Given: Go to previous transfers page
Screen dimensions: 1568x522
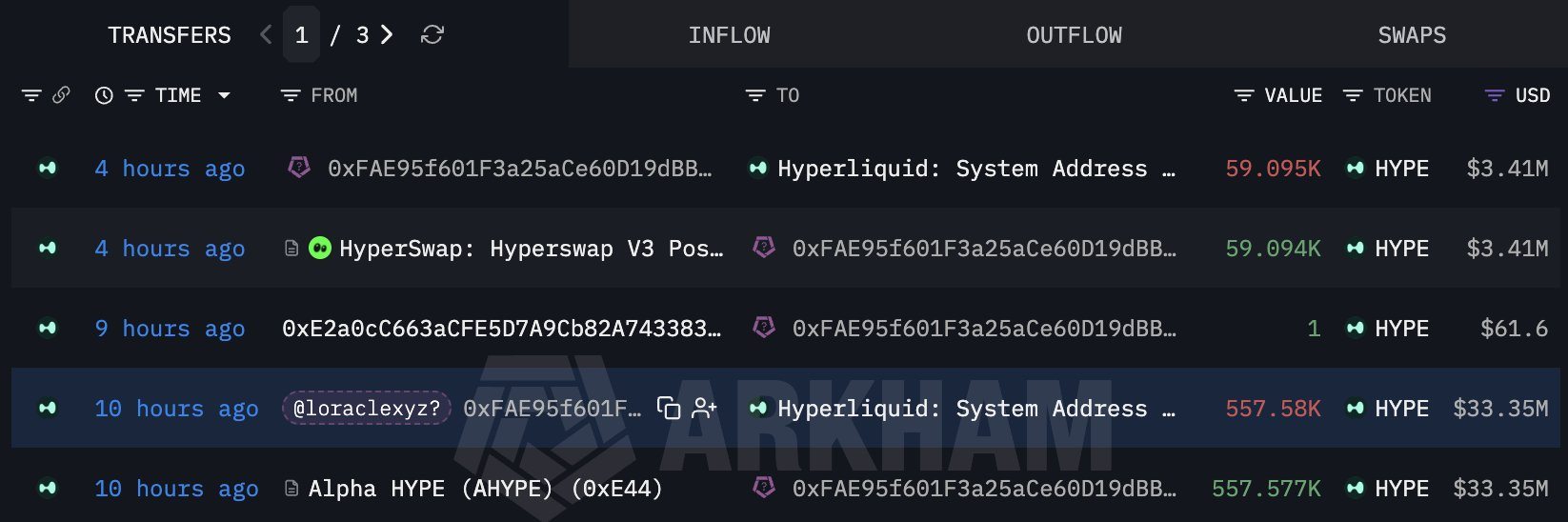Looking at the screenshot, I should tap(266, 35).
